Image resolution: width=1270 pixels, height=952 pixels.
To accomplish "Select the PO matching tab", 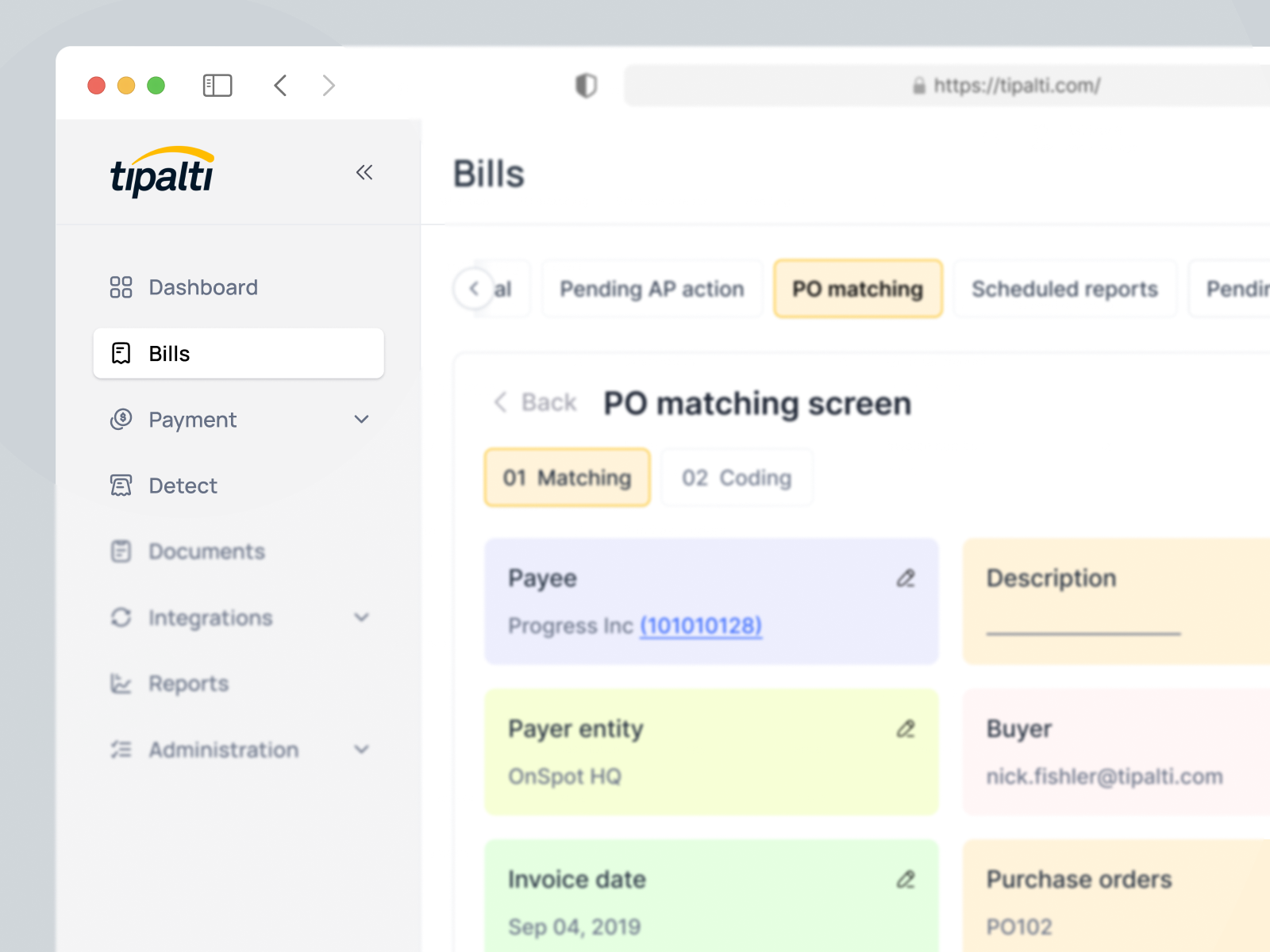I will click(858, 289).
